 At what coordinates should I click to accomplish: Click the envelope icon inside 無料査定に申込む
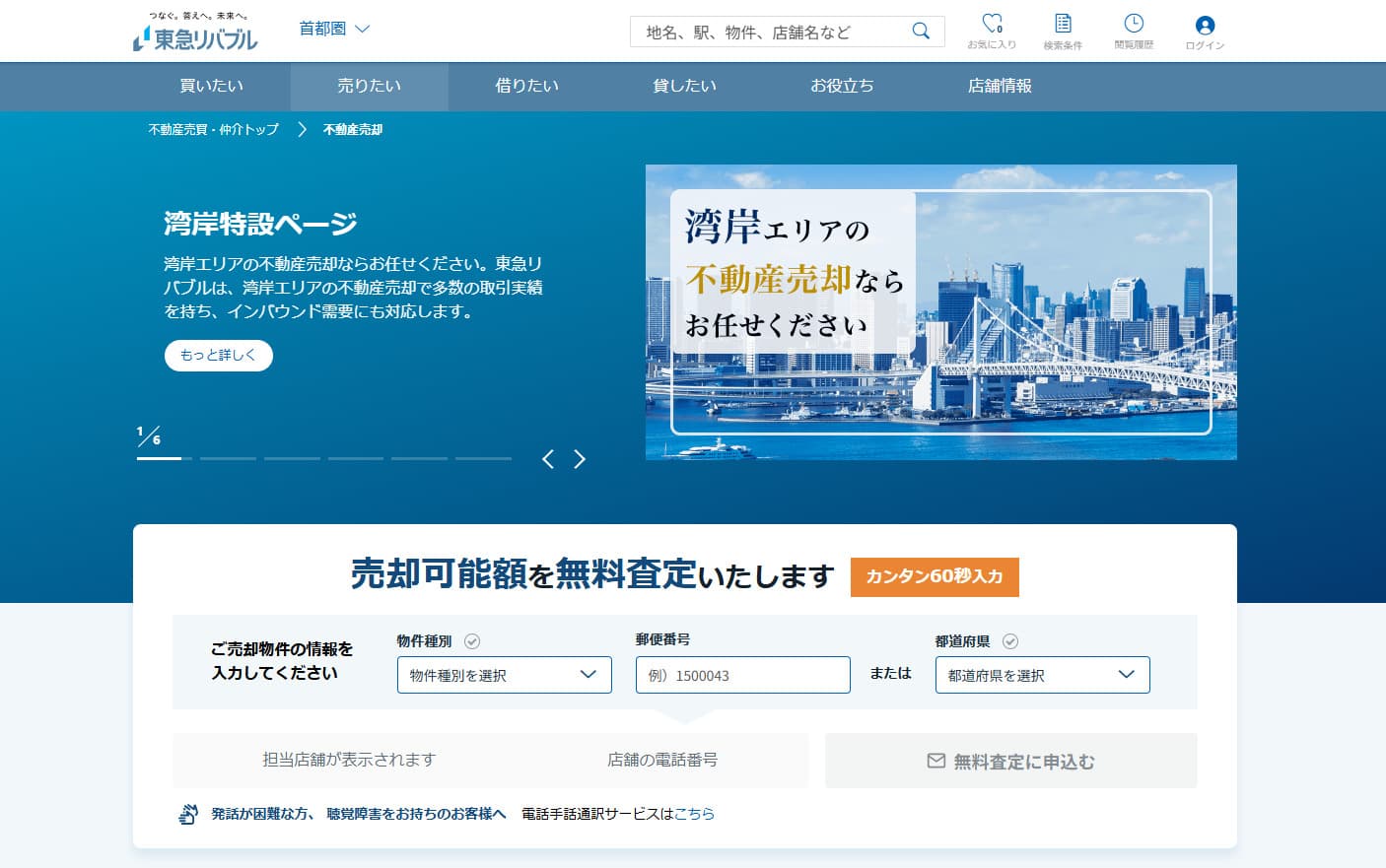935,760
